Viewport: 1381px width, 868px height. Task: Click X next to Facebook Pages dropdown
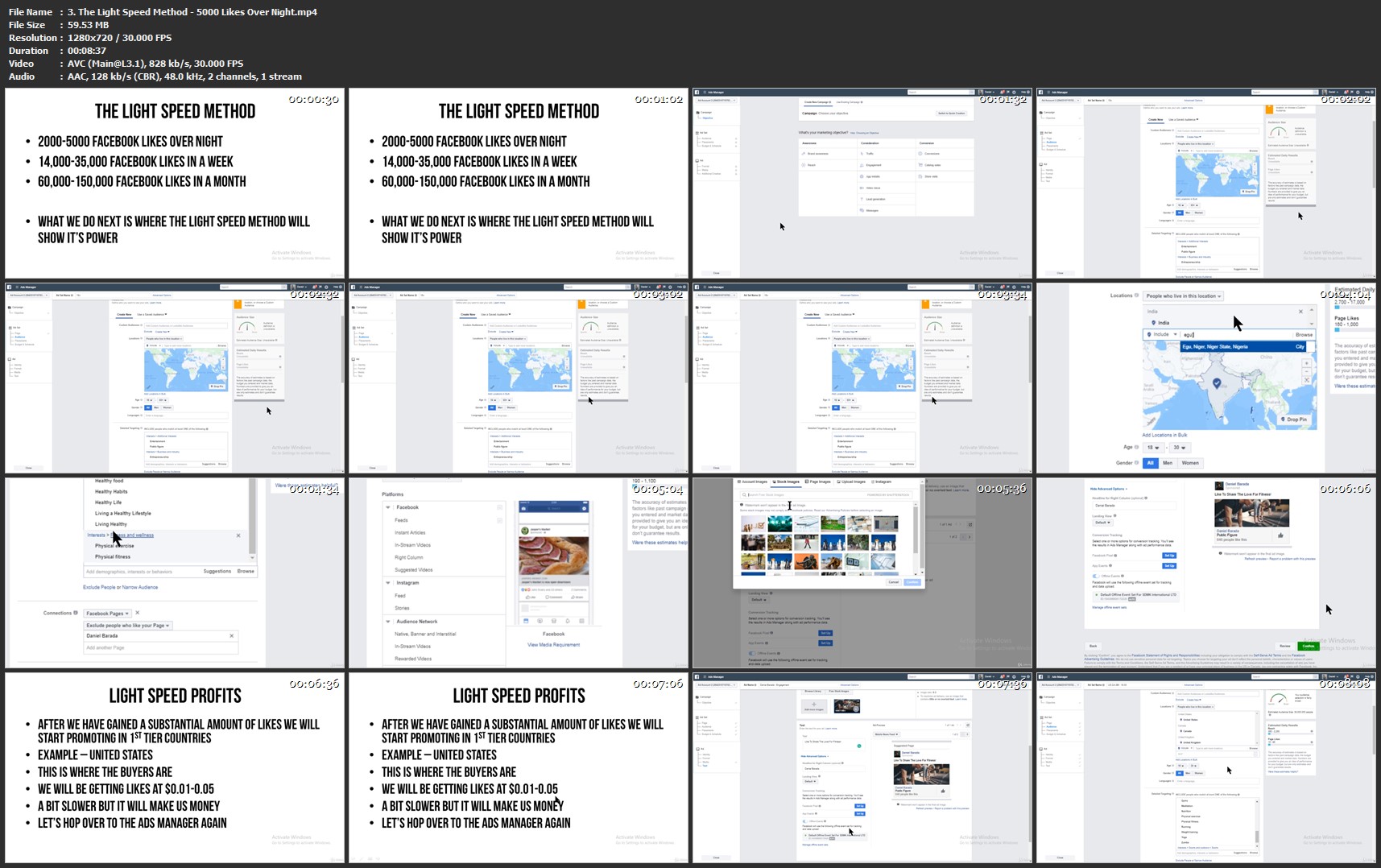click(138, 613)
